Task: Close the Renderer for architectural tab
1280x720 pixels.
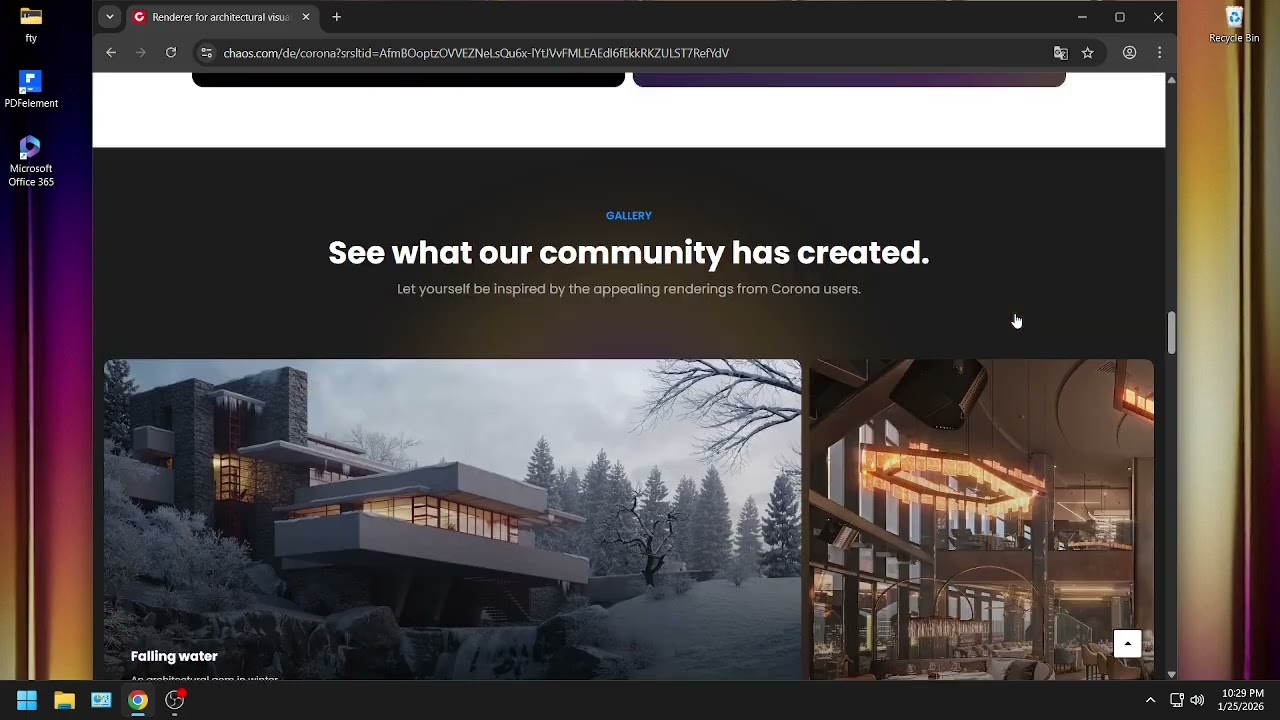Action: (306, 17)
